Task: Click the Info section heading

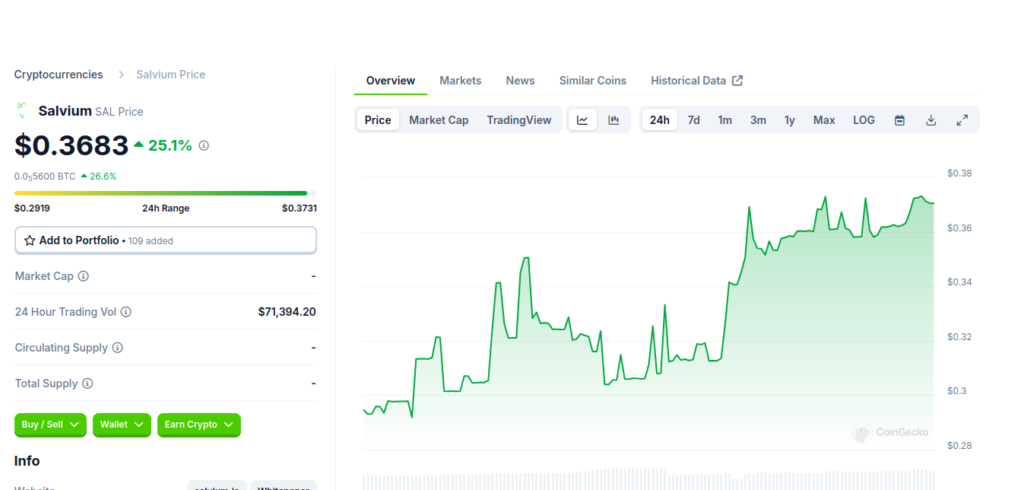Action: coord(27,461)
